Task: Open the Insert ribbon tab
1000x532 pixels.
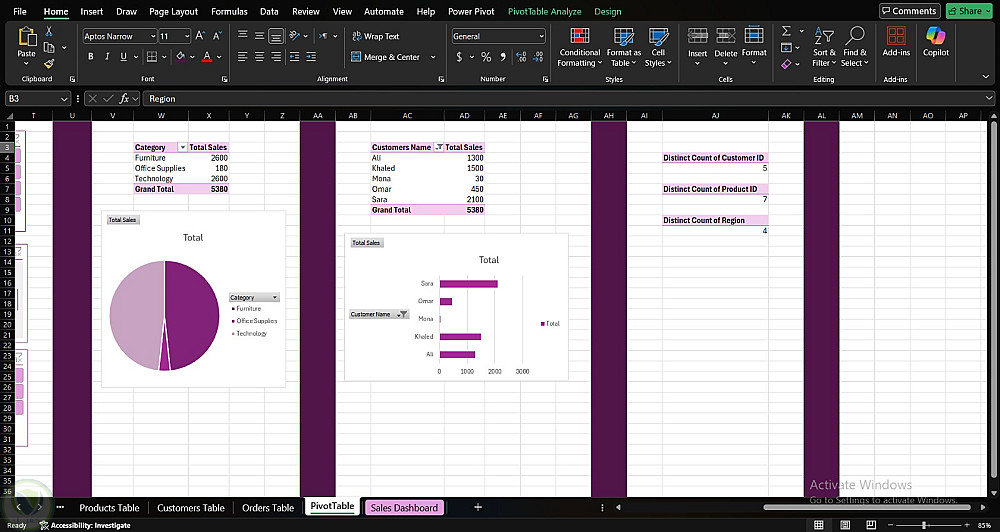Action: click(91, 11)
